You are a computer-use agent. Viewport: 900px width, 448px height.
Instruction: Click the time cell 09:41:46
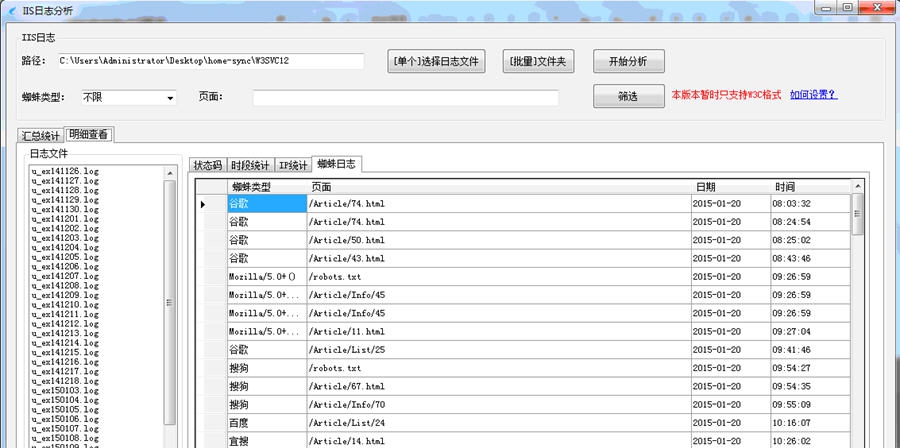coord(810,350)
